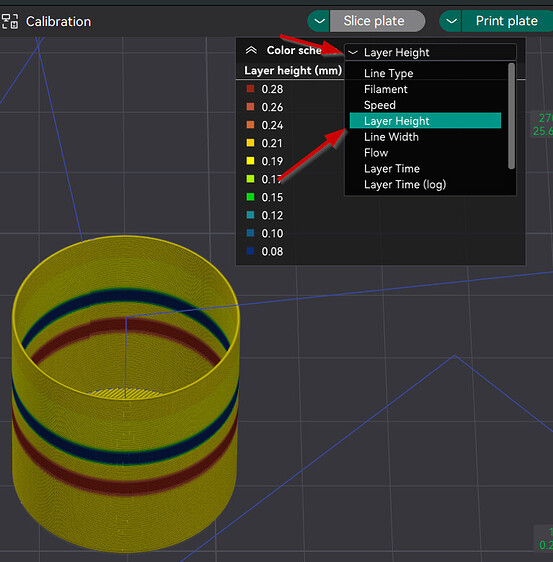Click the dropdown list scrollbar
553x562 pixels.
coord(511,116)
